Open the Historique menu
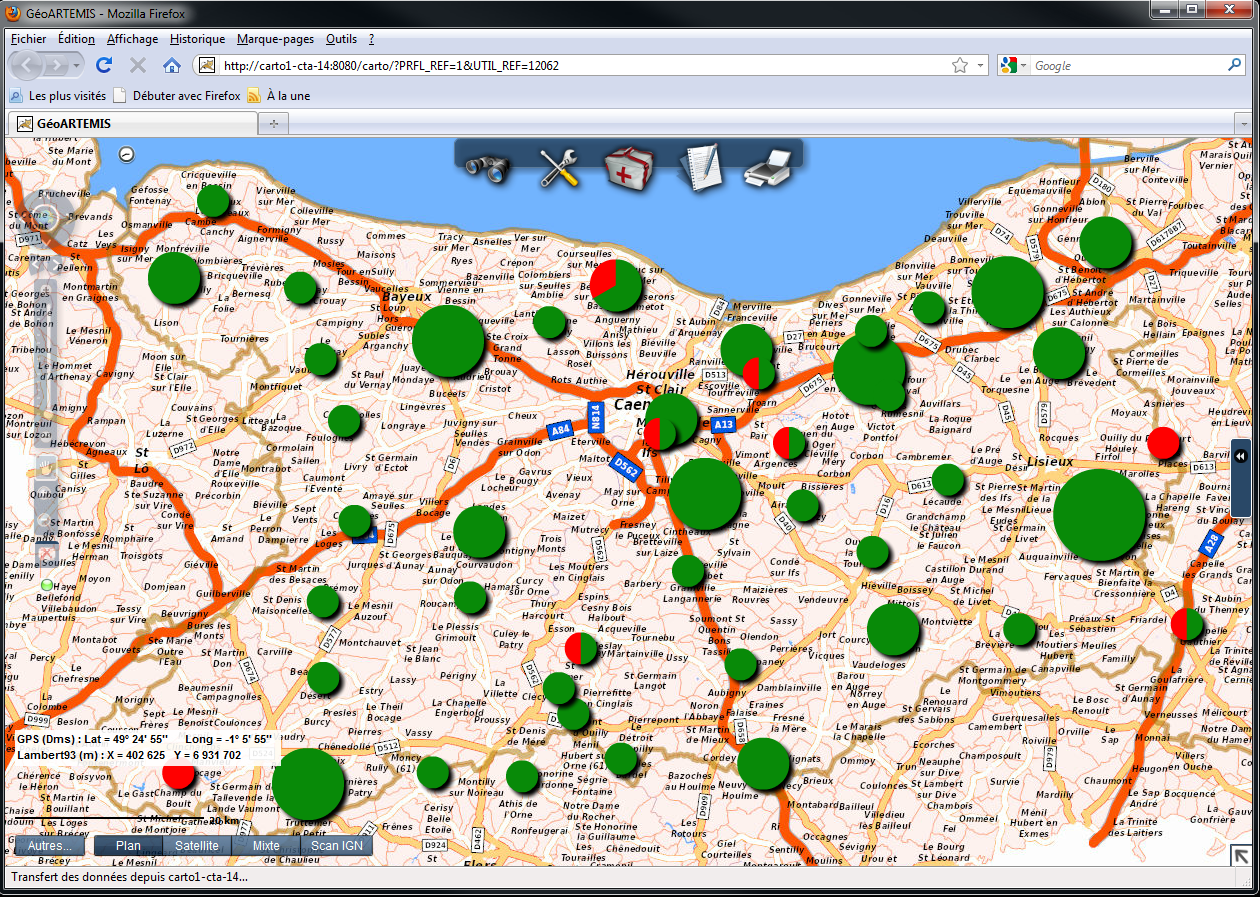1260x897 pixels. (x=197, y=39)
